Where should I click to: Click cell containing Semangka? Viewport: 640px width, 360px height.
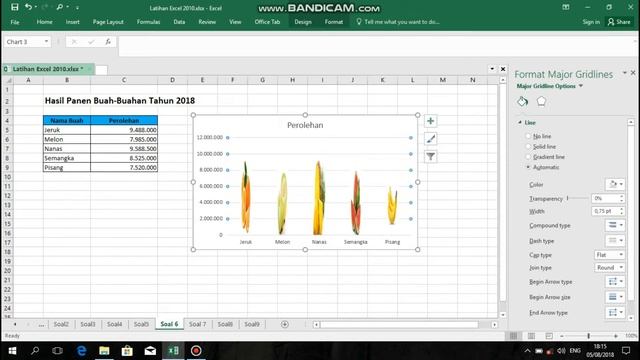point(67,158)
